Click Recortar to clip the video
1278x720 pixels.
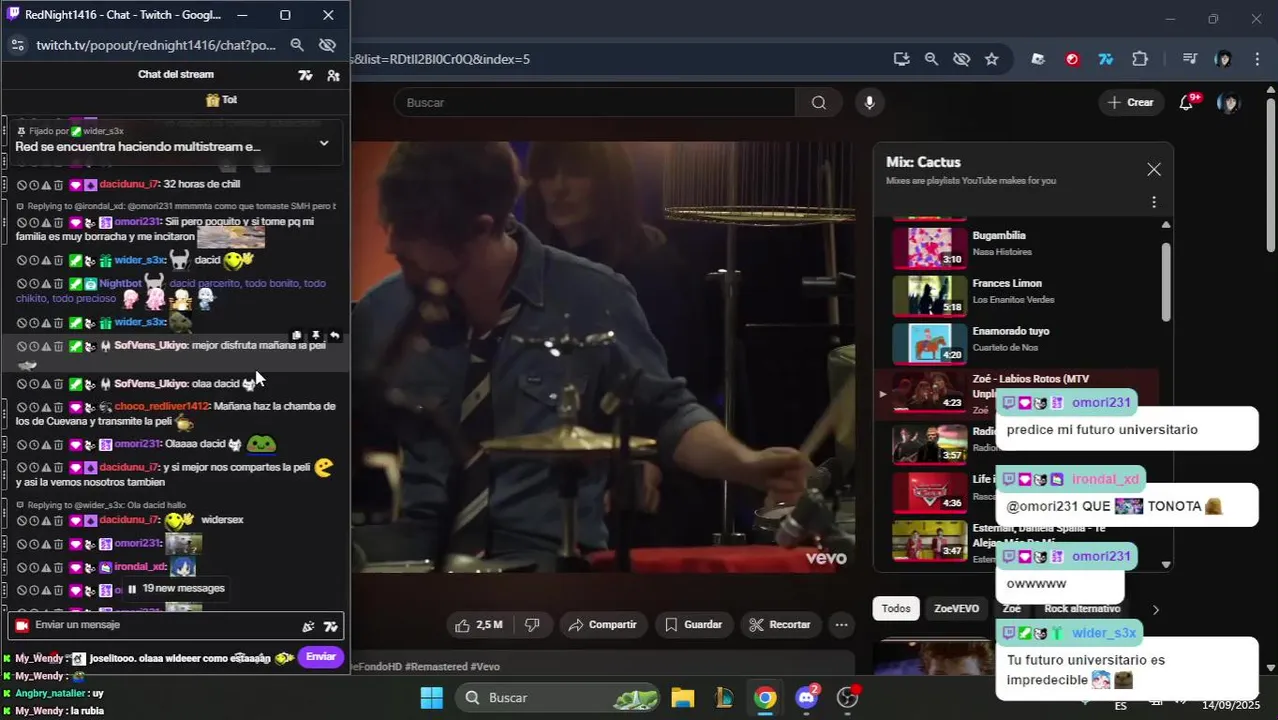coord(780,625)
